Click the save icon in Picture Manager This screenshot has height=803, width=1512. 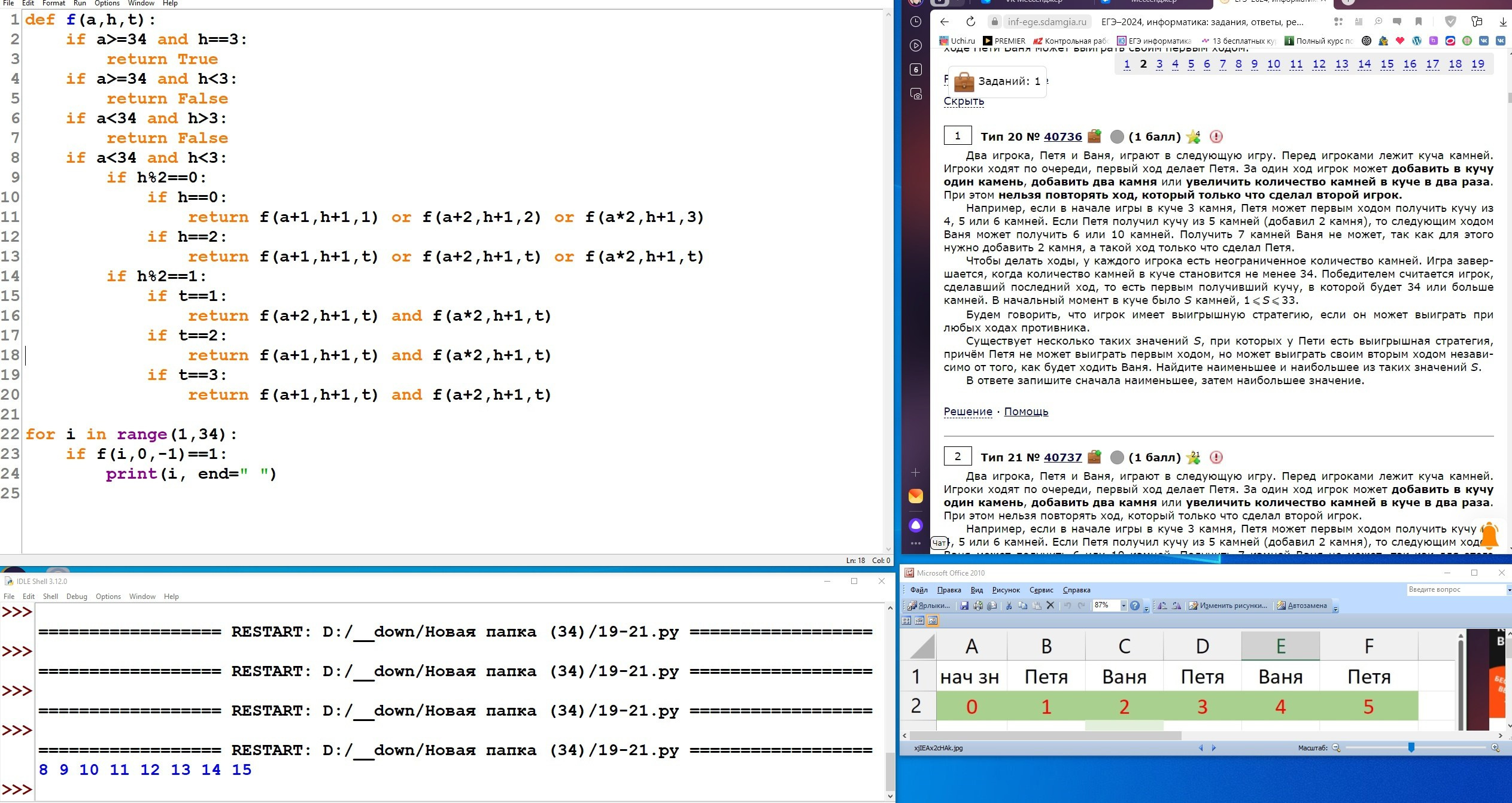coord(964,606)
